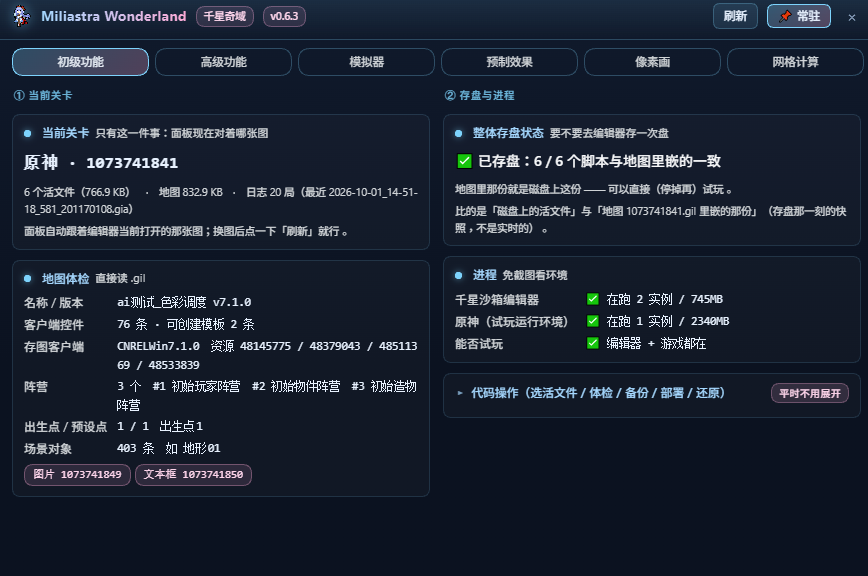Click the 已存盘：6 / 6 status text
Image resolution: width=868 pixels, height=576 pixels.
pyautogui.click(x=599, y=161)
